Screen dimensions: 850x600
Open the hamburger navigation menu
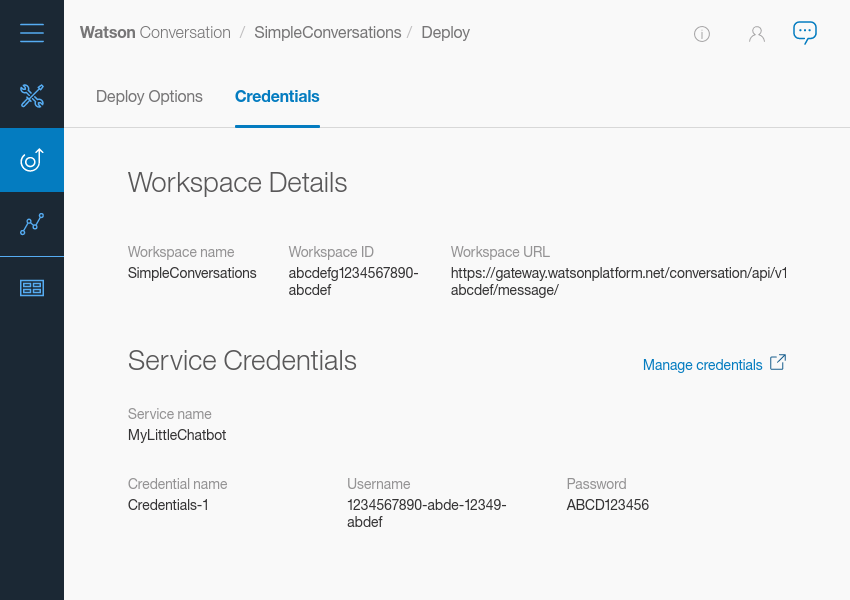point(32,33)
